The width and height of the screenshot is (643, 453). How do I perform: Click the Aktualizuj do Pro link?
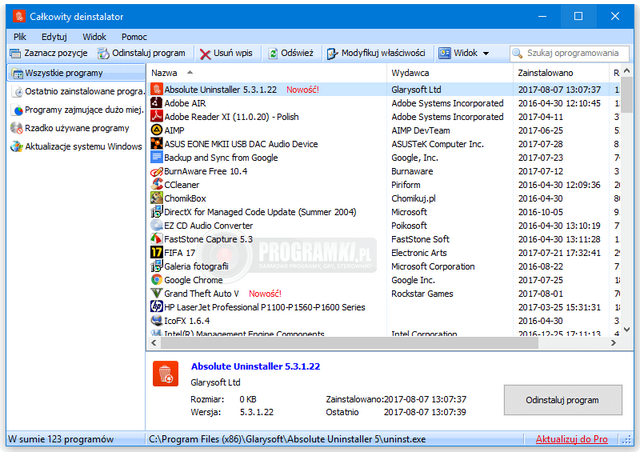click(572, 439)
